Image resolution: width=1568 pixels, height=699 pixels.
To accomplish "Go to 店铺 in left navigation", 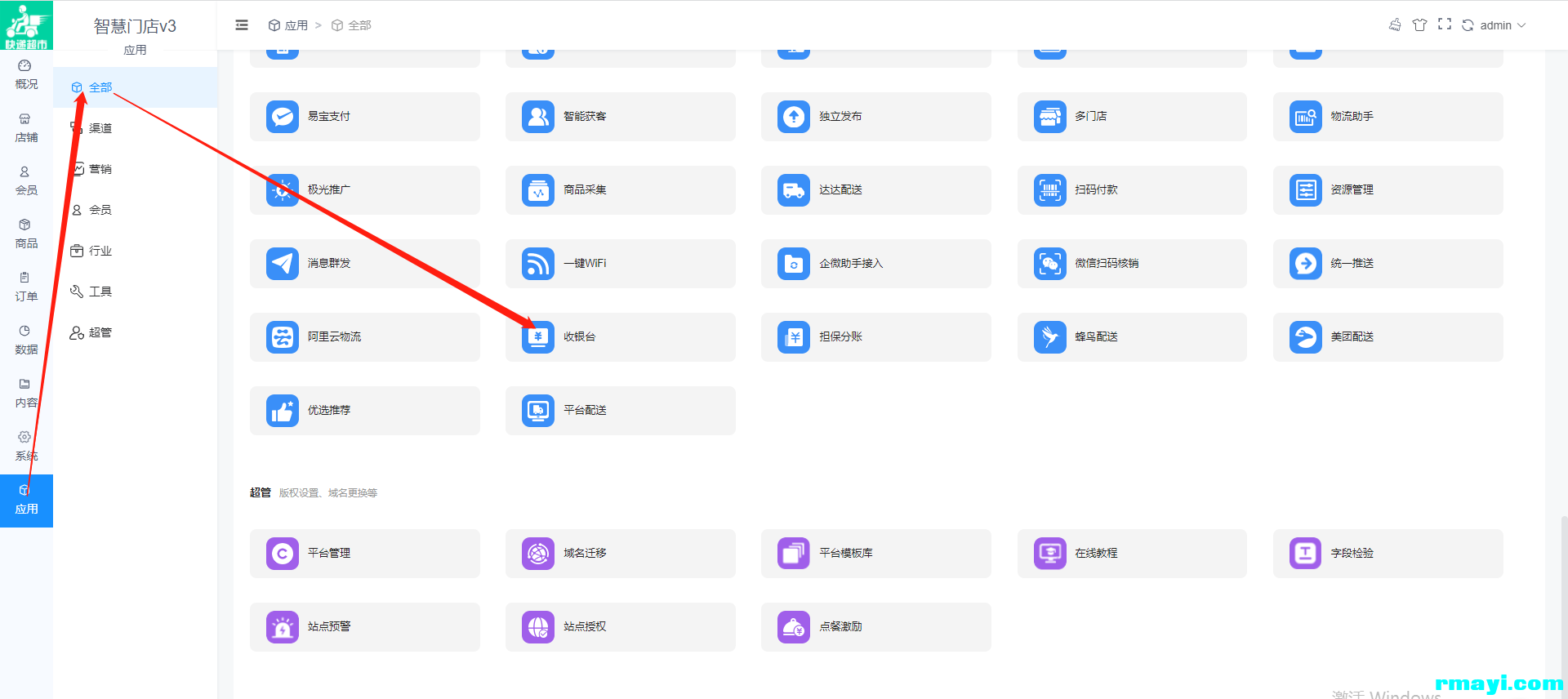I will tap(26, 128).
